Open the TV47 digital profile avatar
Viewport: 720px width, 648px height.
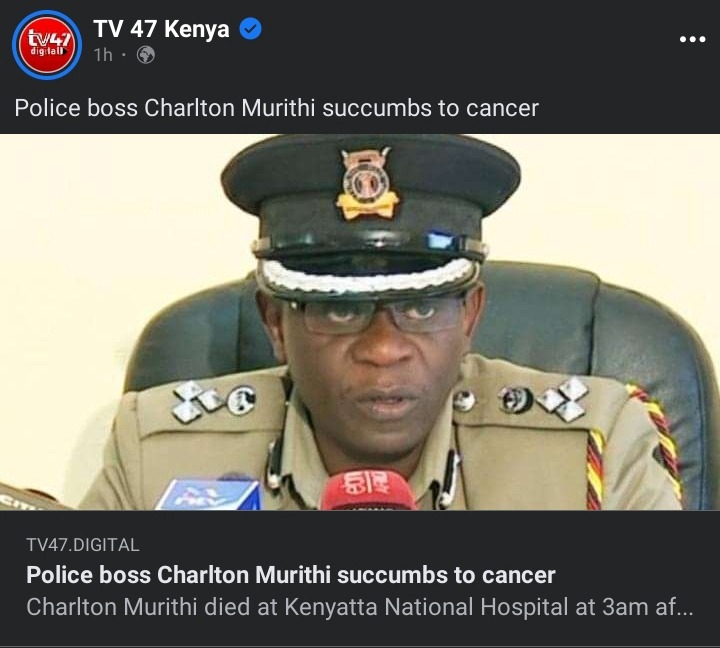(47, 45)
